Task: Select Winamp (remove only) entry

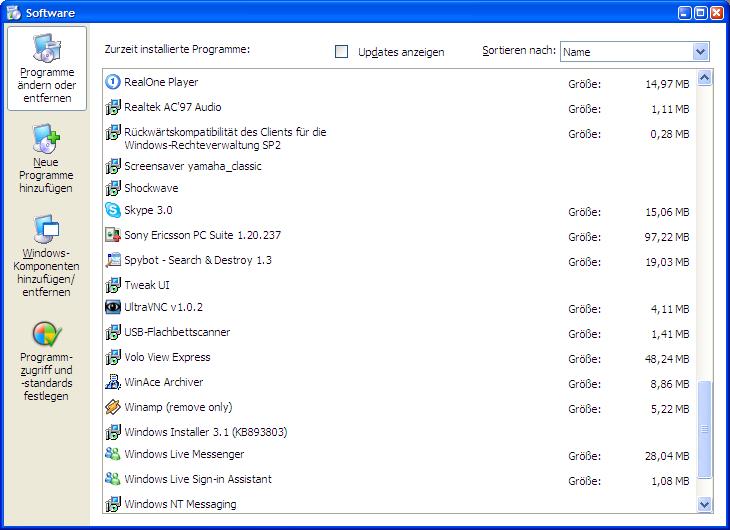Action: coord(178,407)
